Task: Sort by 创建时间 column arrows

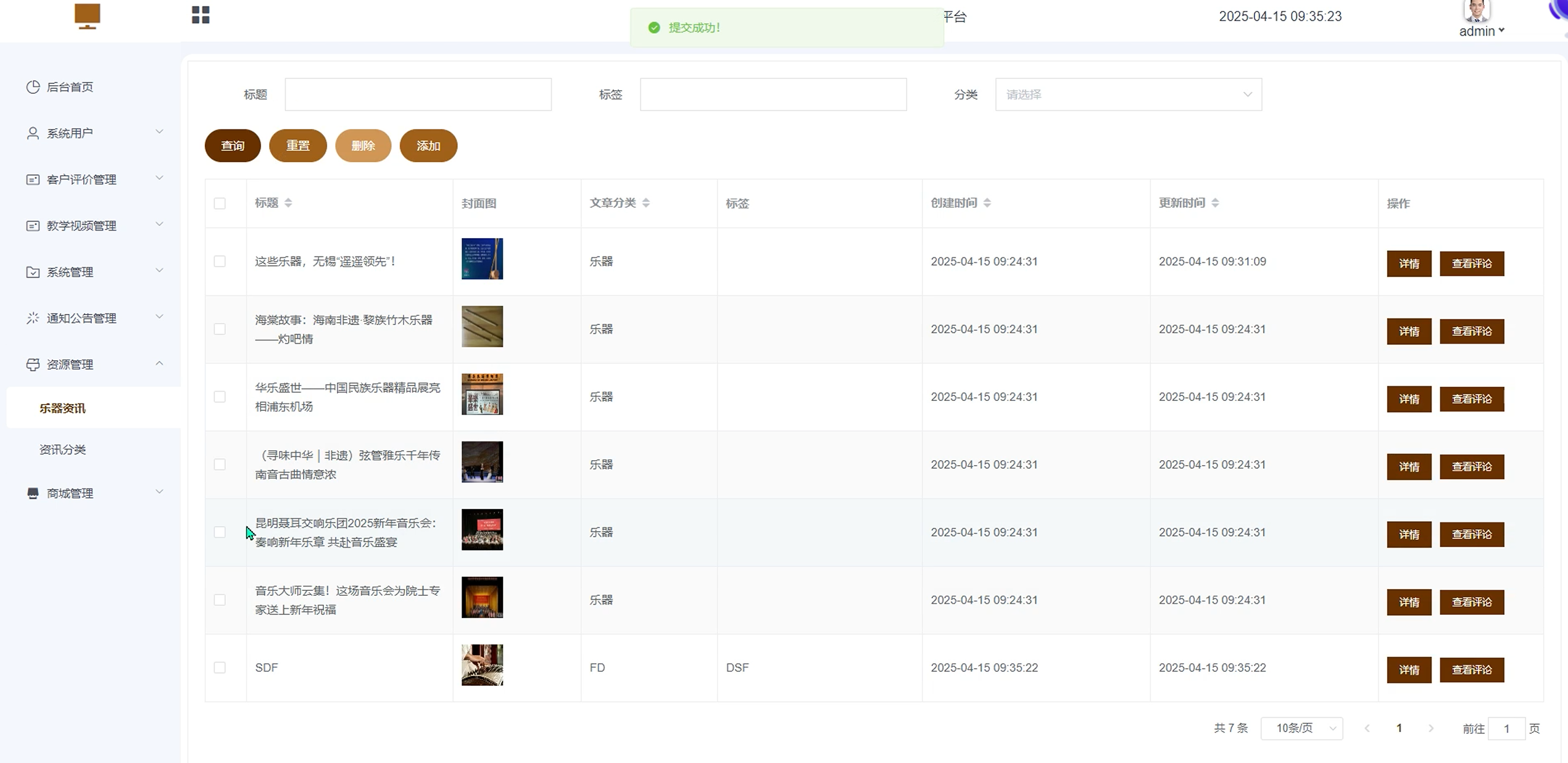Action: tap(987, 203)
